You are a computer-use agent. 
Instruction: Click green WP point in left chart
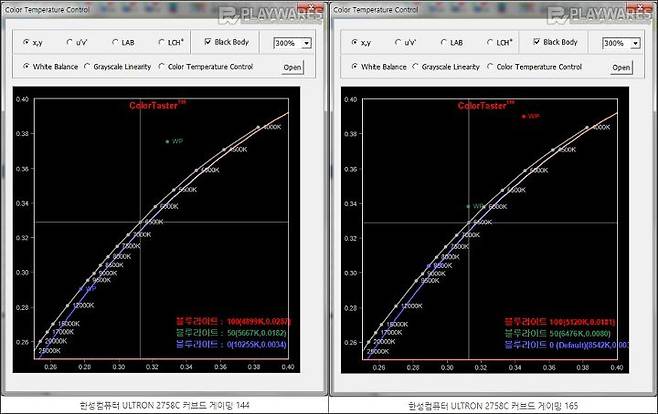click(167, 142)
